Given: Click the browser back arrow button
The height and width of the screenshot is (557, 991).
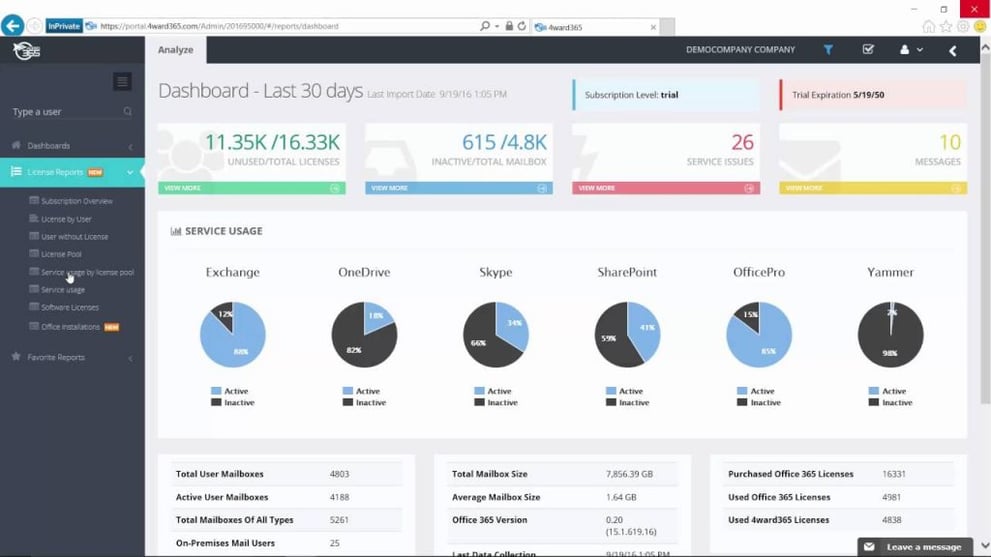Looking at the screenshot, I should [13, 26].
